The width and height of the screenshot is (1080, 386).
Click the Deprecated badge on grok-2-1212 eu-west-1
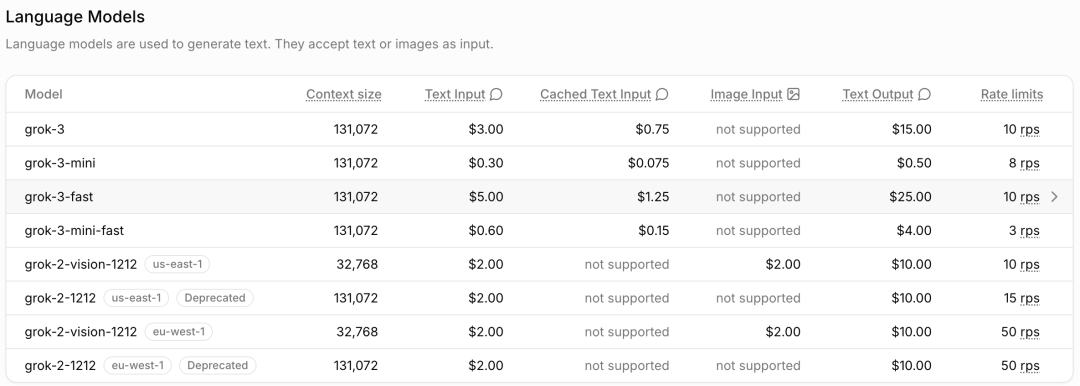tap(218, 366)
